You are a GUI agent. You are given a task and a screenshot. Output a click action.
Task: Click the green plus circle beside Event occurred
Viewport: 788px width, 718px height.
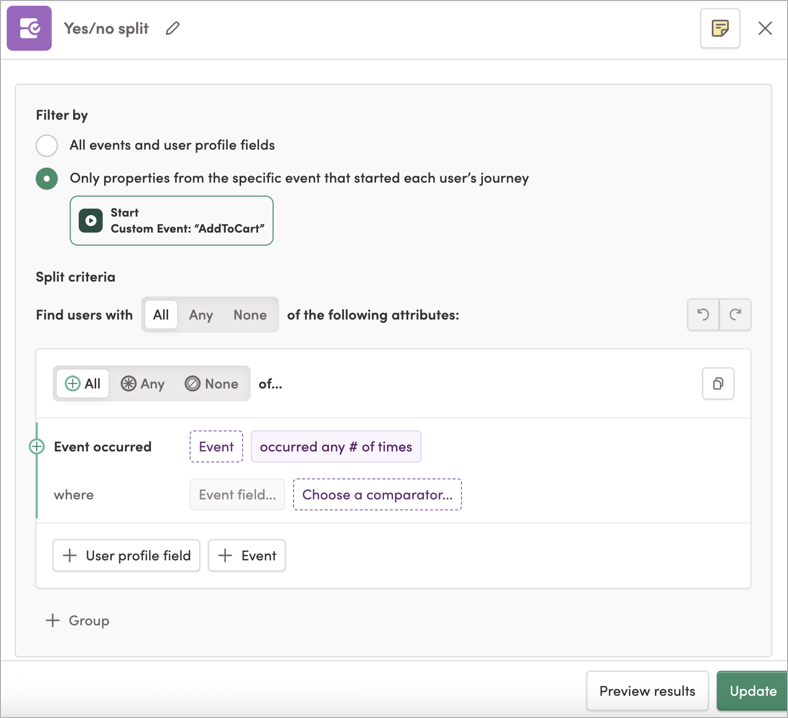tap(37, 446)
